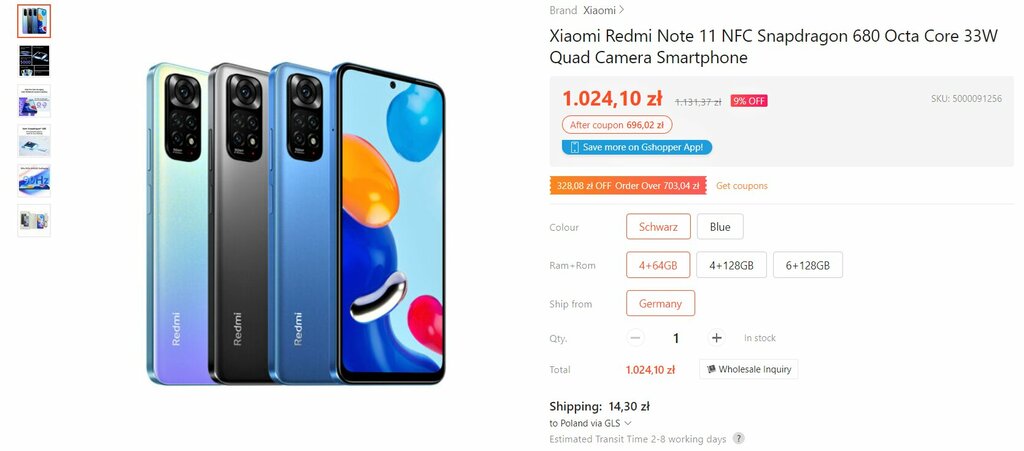View the 90Hz display thumbnail

coord(34,181)
